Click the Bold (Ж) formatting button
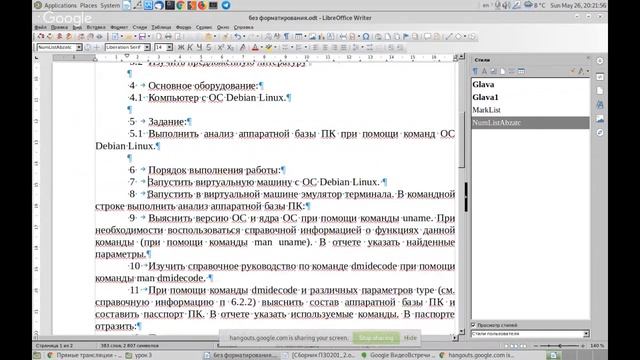 (x=181, y=47)
